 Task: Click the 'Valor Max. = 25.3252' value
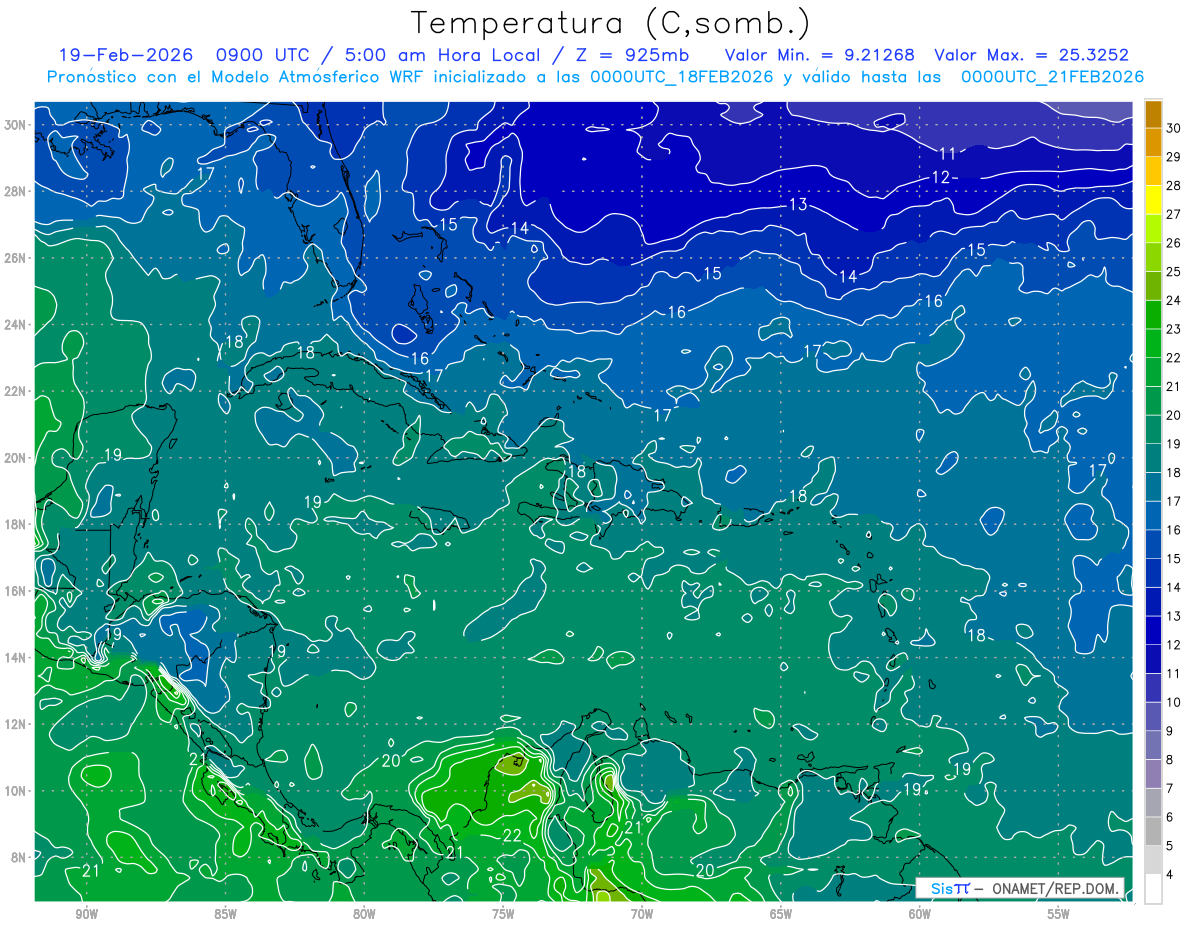tap(1031, 55)
